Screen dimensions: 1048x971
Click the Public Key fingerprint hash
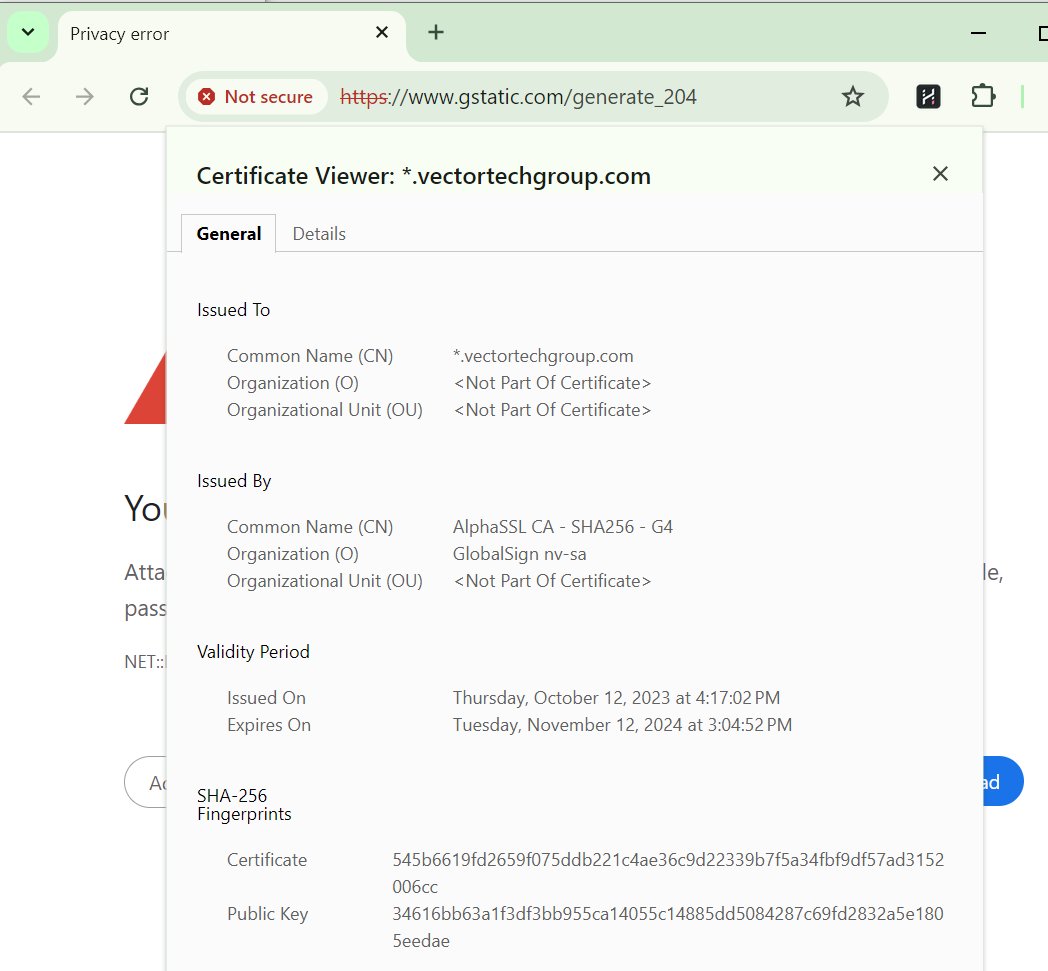(668, 928)
